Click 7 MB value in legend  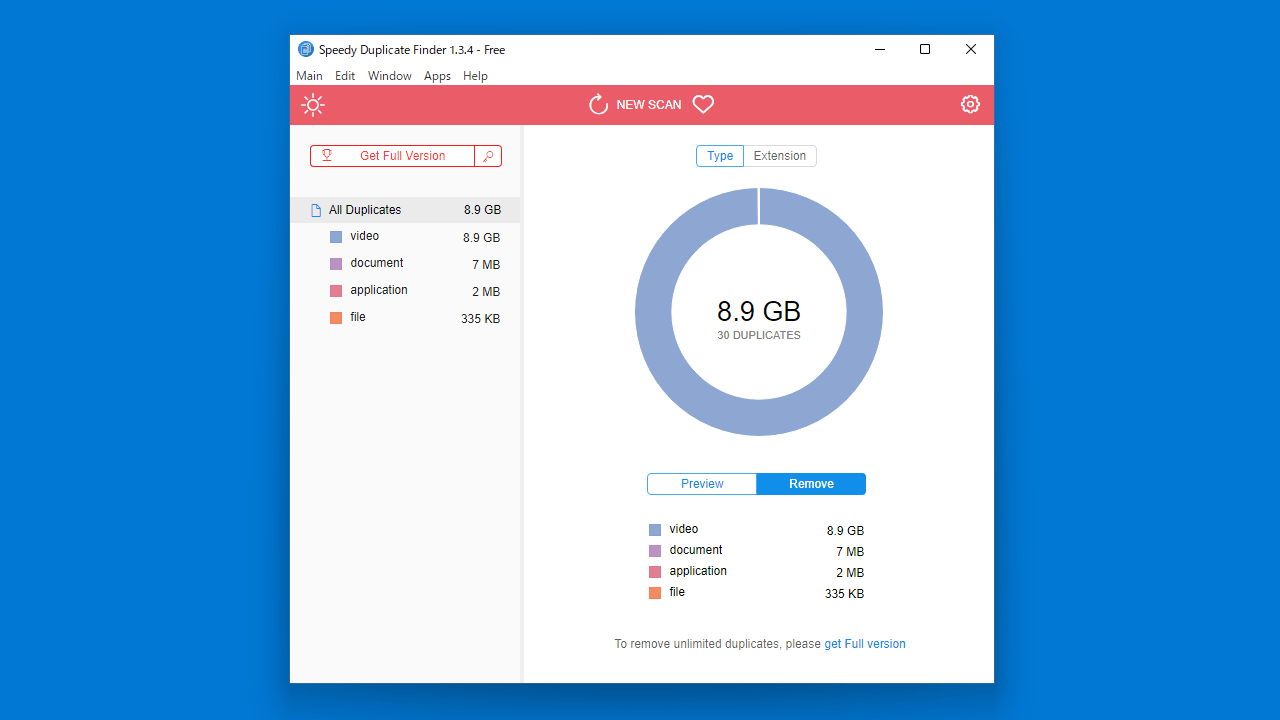coord(850,552)
